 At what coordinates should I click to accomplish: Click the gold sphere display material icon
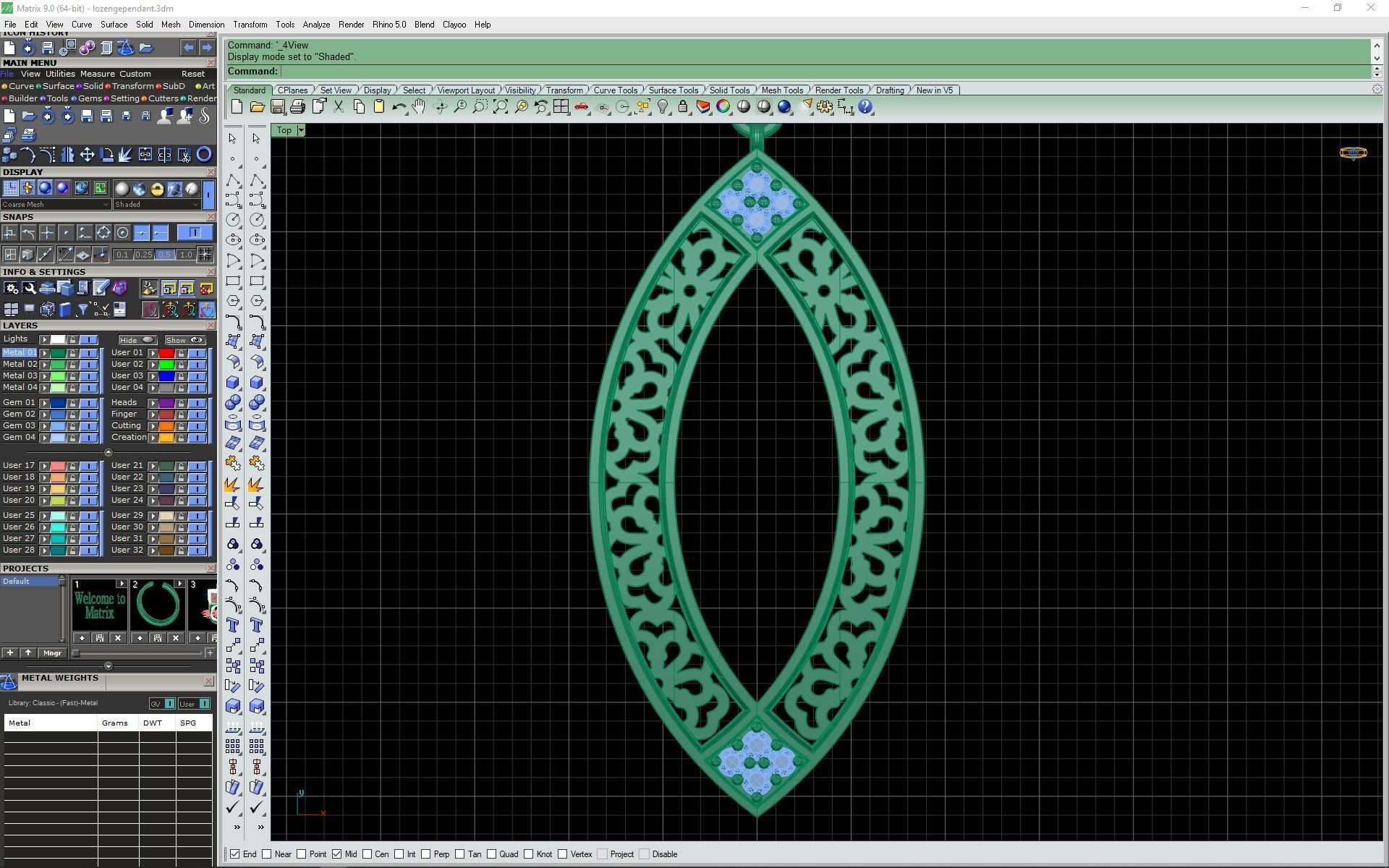(x=157, y=189)
